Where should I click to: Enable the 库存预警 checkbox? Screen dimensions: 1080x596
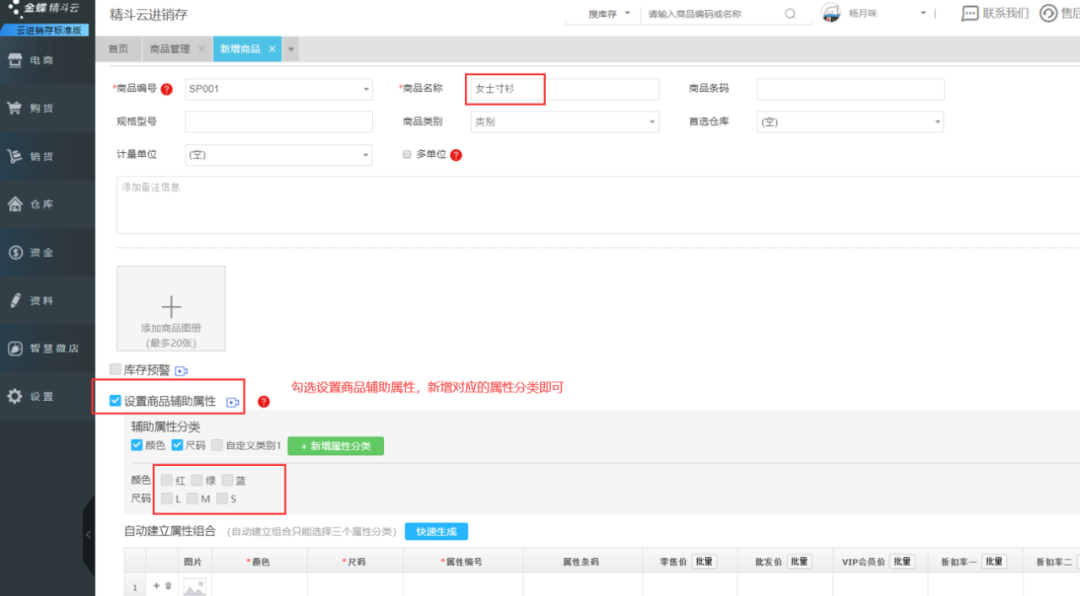115,370
